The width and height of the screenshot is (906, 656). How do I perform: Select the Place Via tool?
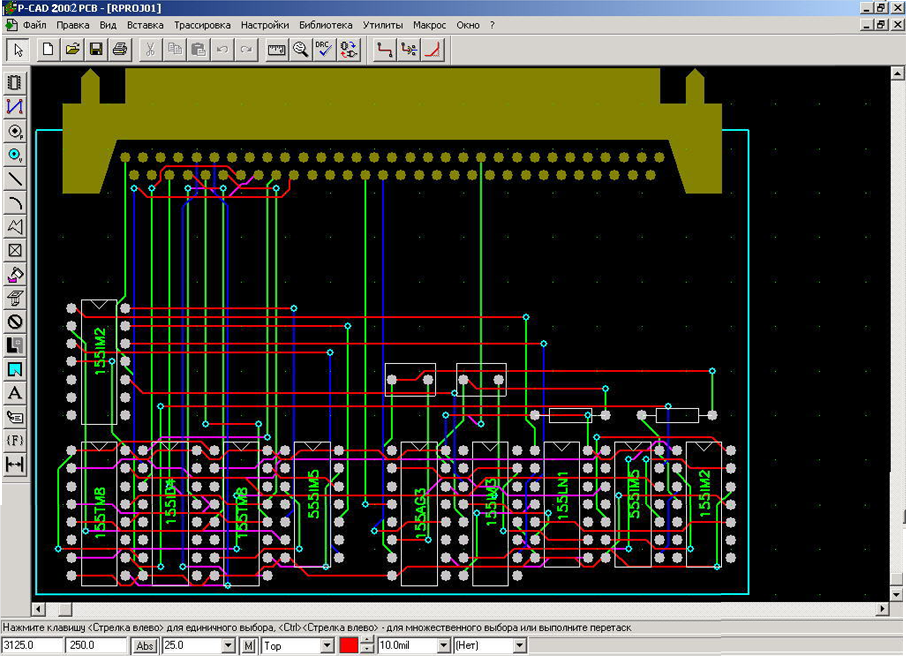[x=15, y=155]
